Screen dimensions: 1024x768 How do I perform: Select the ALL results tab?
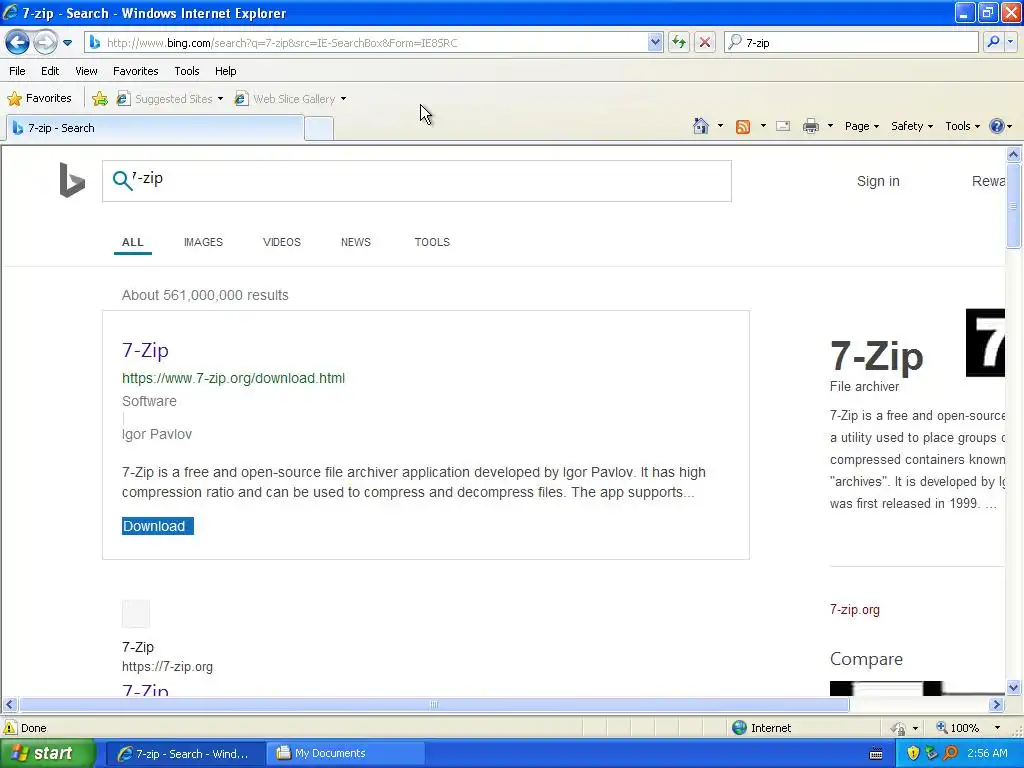133,242
